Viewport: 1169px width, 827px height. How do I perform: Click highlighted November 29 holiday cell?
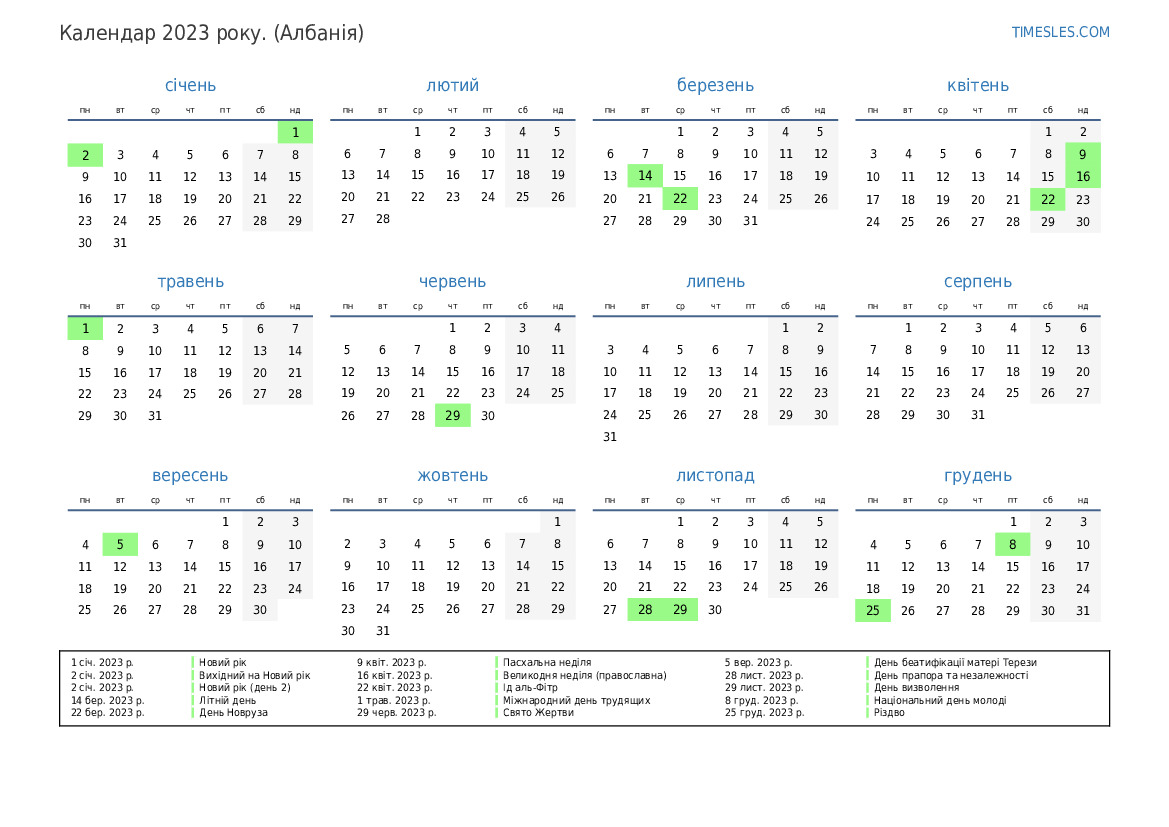[680, 609]
